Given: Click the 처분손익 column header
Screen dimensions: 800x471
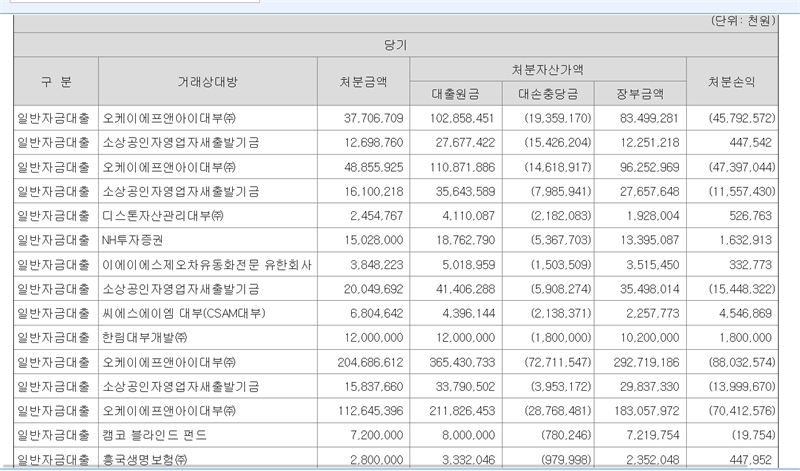Looking at the screenshot, I should [x=735, y=82].
